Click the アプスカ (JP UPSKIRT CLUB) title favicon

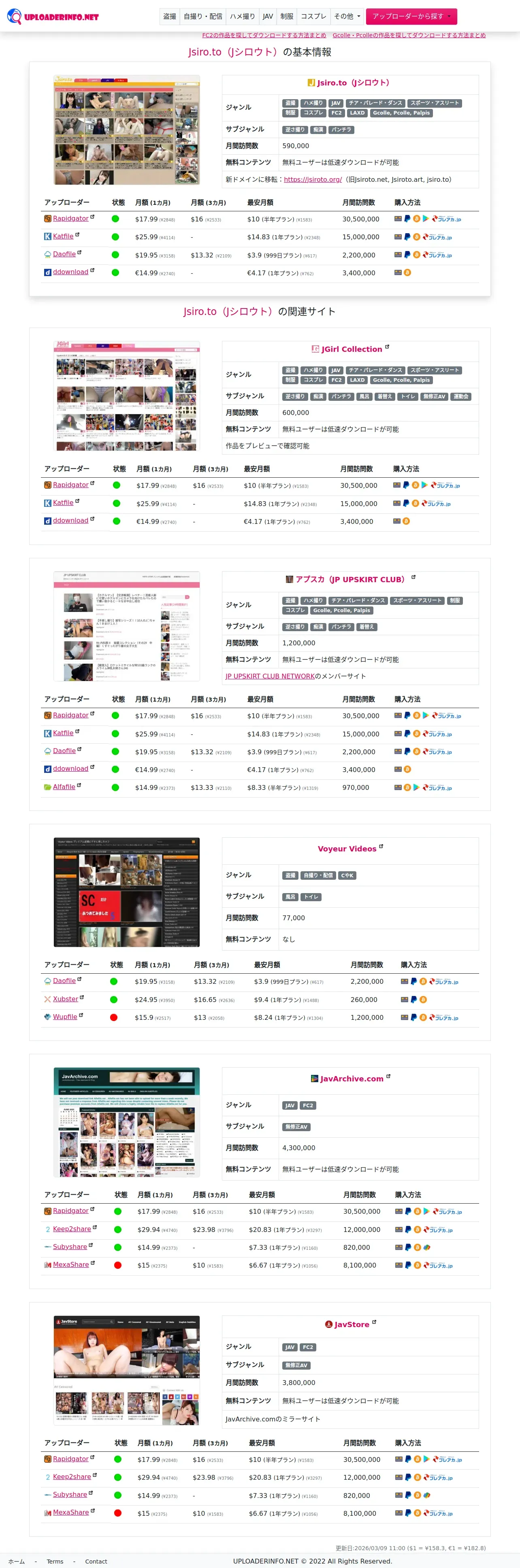[289, 579]
